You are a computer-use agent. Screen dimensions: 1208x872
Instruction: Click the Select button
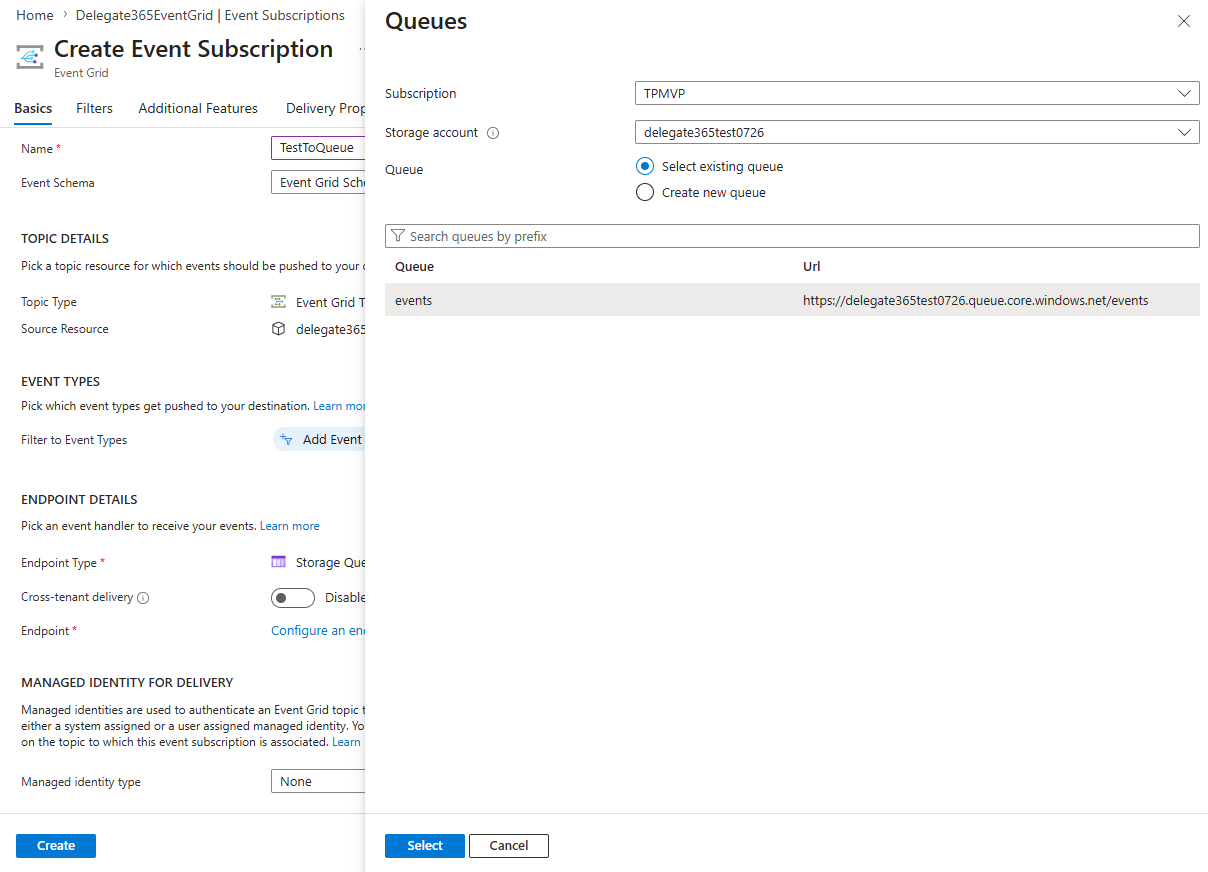tap(425, 846)
